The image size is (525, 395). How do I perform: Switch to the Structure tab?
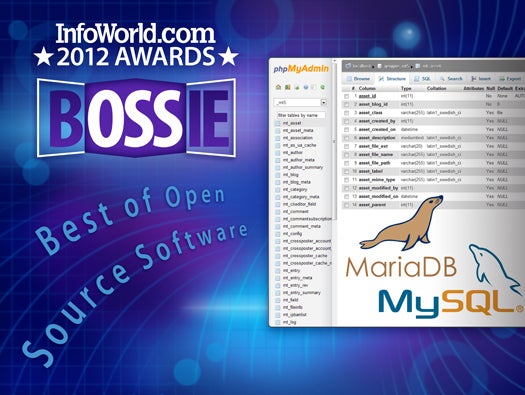point(392,79)
